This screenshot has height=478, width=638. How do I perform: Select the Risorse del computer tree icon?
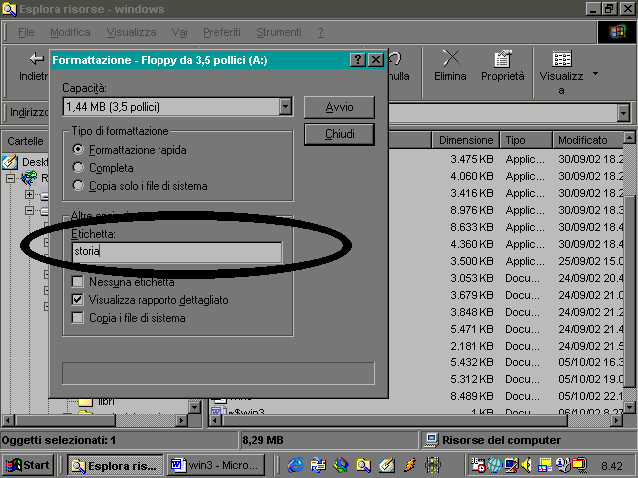pyautogui.click(x=29, y=178)
